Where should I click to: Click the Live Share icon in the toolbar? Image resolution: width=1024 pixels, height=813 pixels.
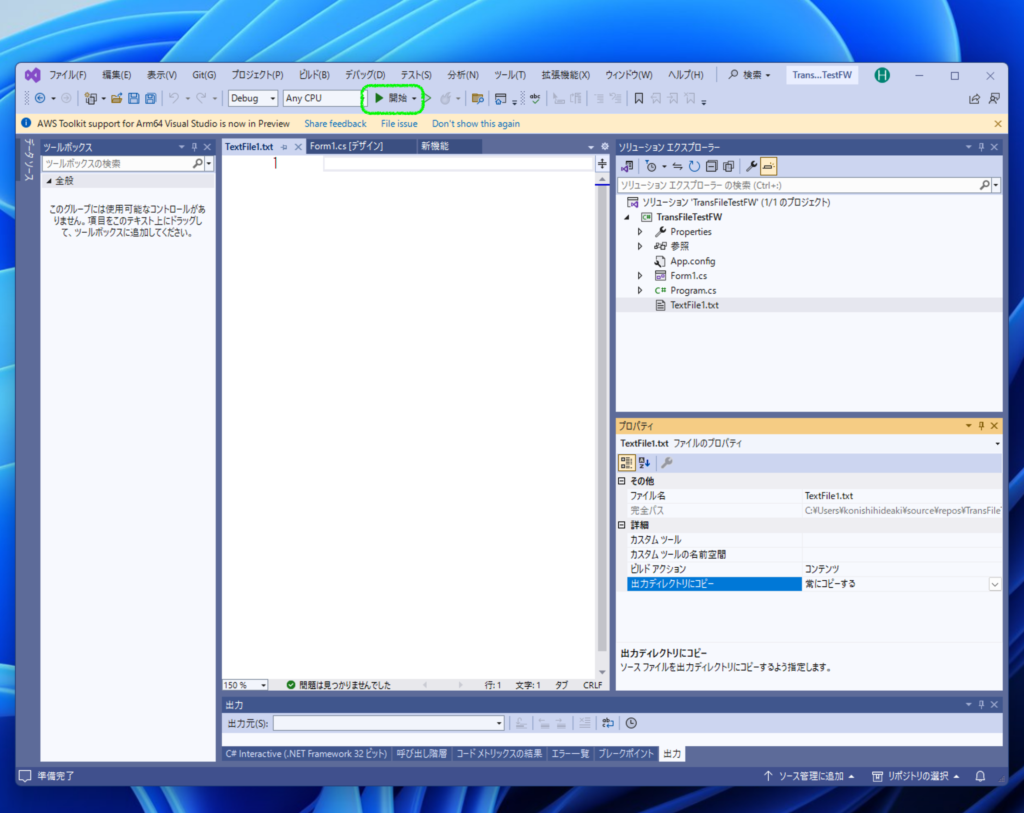point(974,99)
